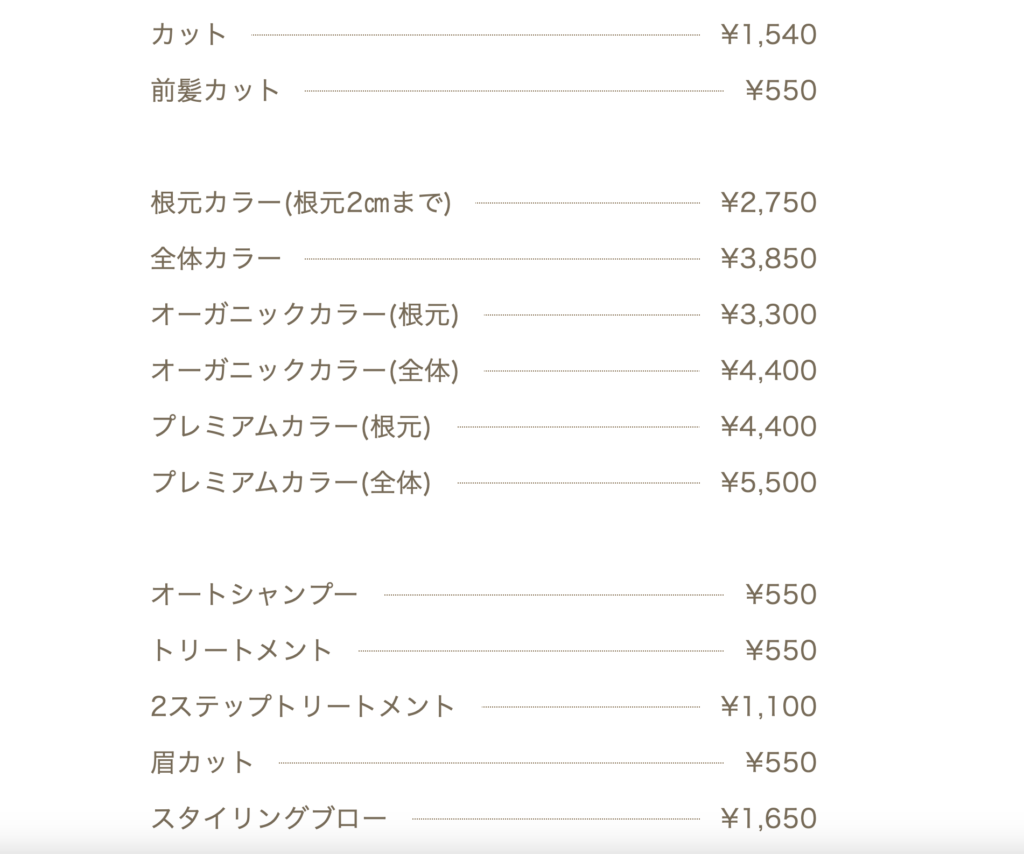This screenshot has height=854, width=1024.
Task: Click オーガニックカラー(根元) label
Action: [x=304, y=315]
